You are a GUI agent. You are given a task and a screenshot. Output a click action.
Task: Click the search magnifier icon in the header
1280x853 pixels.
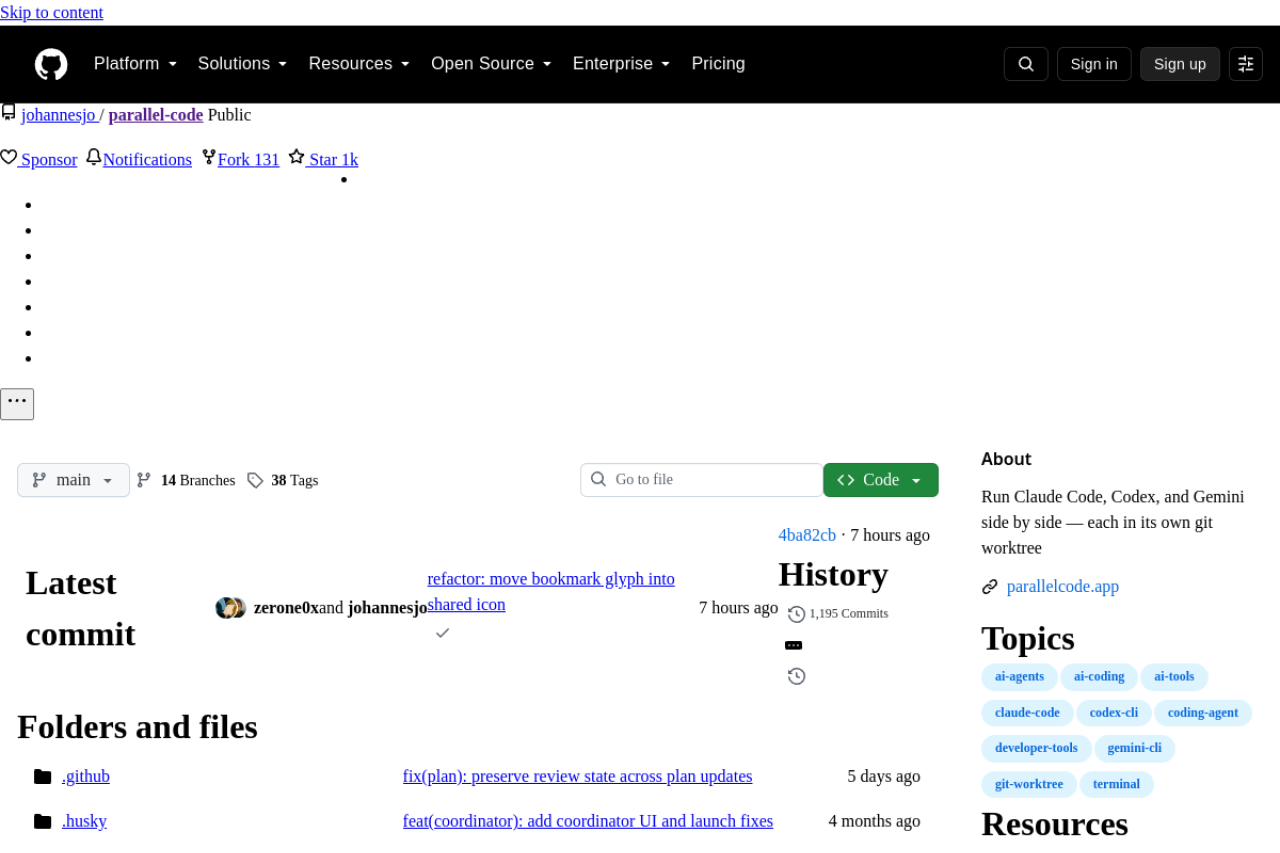pyautogui.click(x=1026, y=64)
